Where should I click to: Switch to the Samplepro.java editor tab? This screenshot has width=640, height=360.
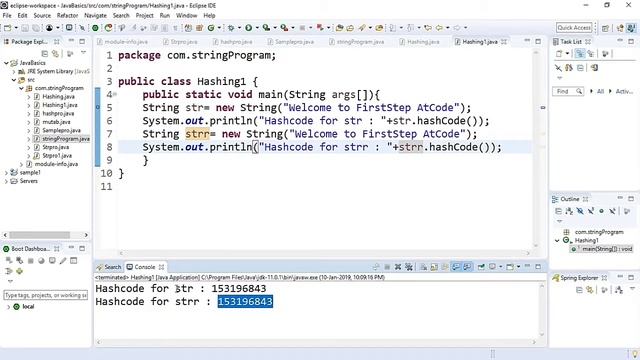point(291,42)
